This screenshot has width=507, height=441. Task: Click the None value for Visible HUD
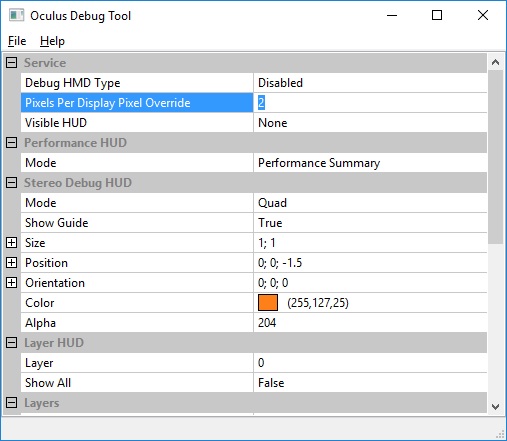[x=273, y=123]
